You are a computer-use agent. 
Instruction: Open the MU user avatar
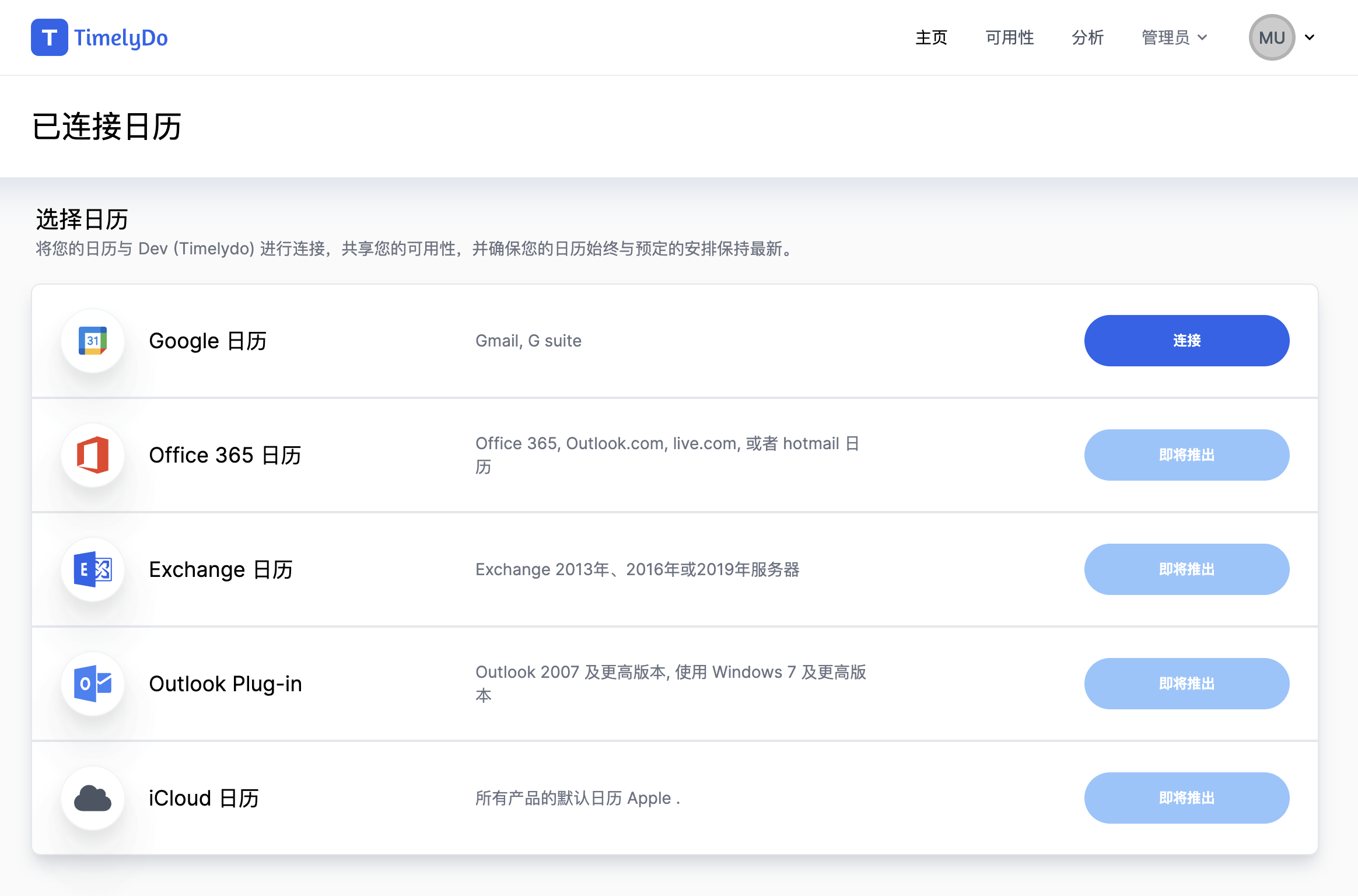point(1272,37)
